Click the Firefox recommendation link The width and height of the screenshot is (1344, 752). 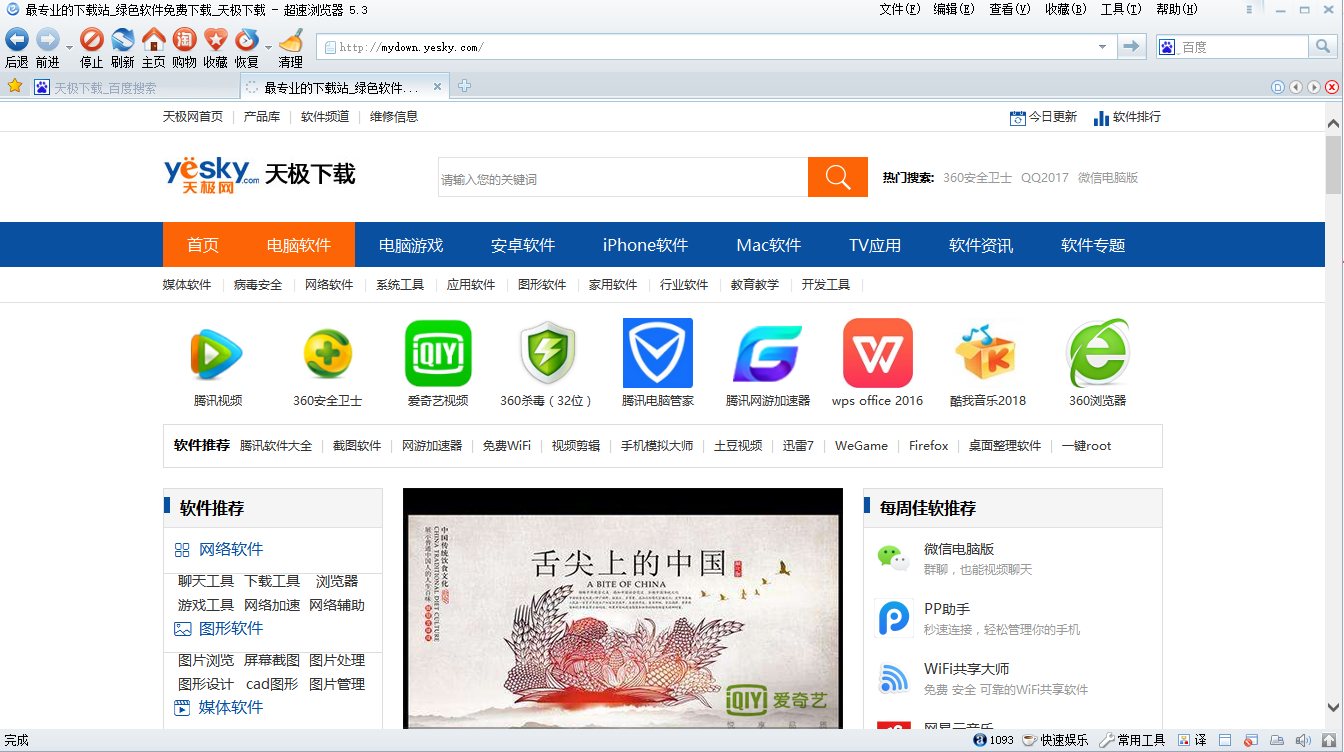point(928,446)
